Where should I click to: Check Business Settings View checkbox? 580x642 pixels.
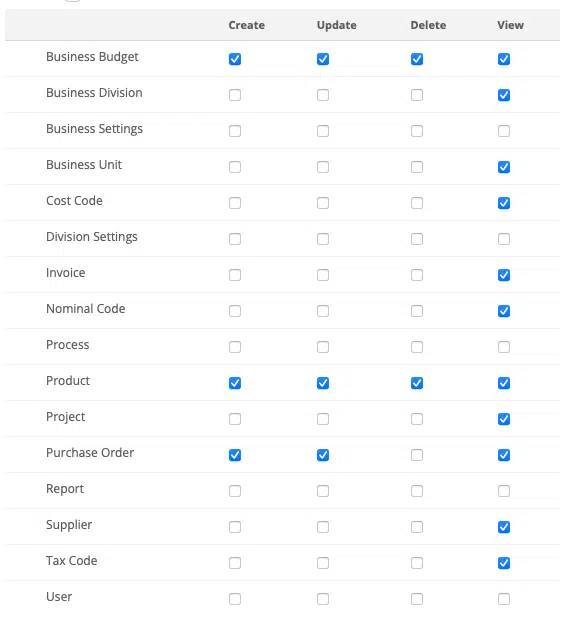click(504, 131)
